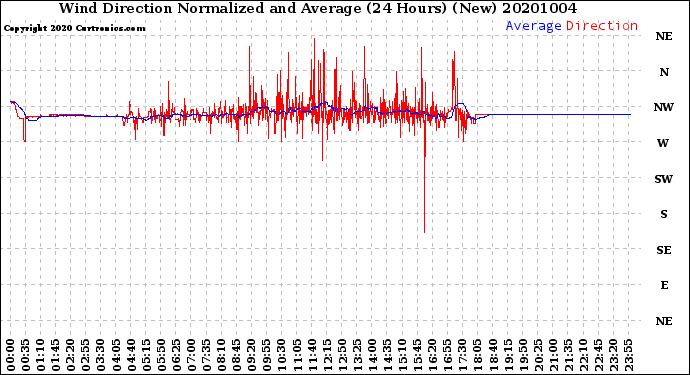The image size is (690, 375).
Task: Click the 'NW' y-axis label
Action: (664, 107)
